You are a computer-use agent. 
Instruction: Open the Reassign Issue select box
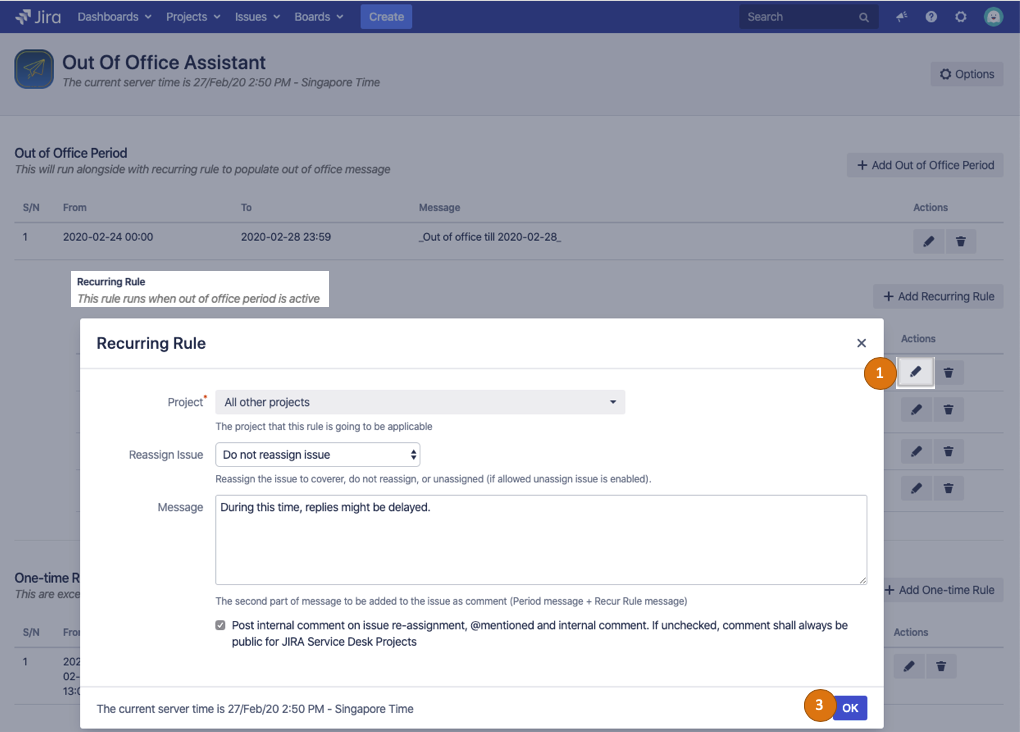pos(317,455)
